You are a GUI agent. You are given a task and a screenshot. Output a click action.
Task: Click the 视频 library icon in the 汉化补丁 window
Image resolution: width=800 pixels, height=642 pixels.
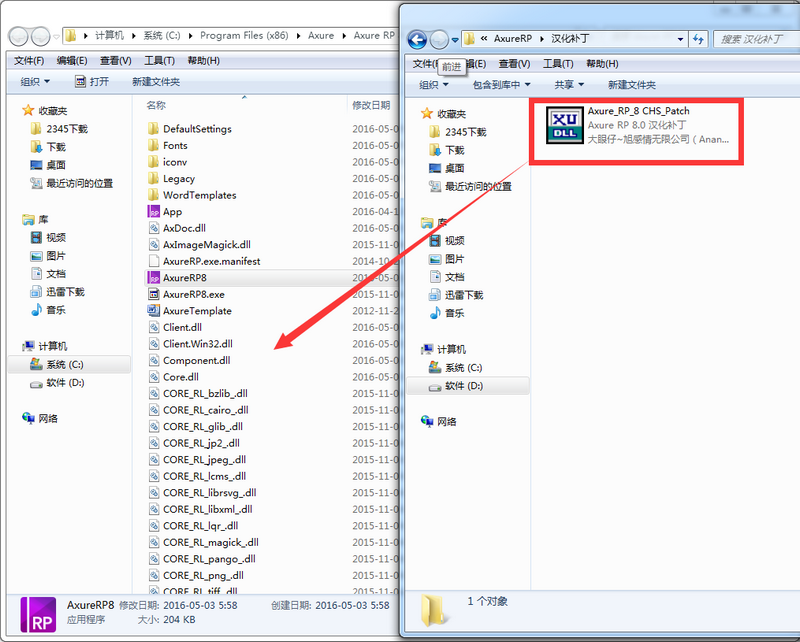pos(435,240)
